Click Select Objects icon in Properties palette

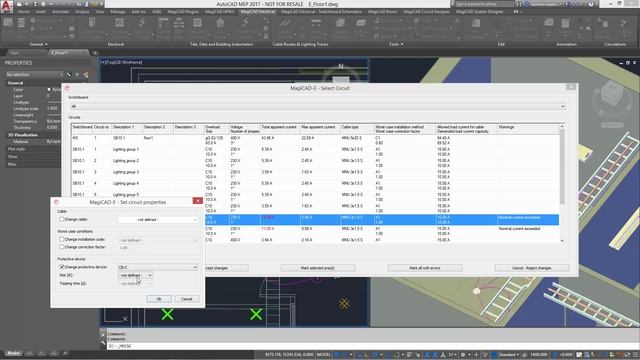(77, 75)
